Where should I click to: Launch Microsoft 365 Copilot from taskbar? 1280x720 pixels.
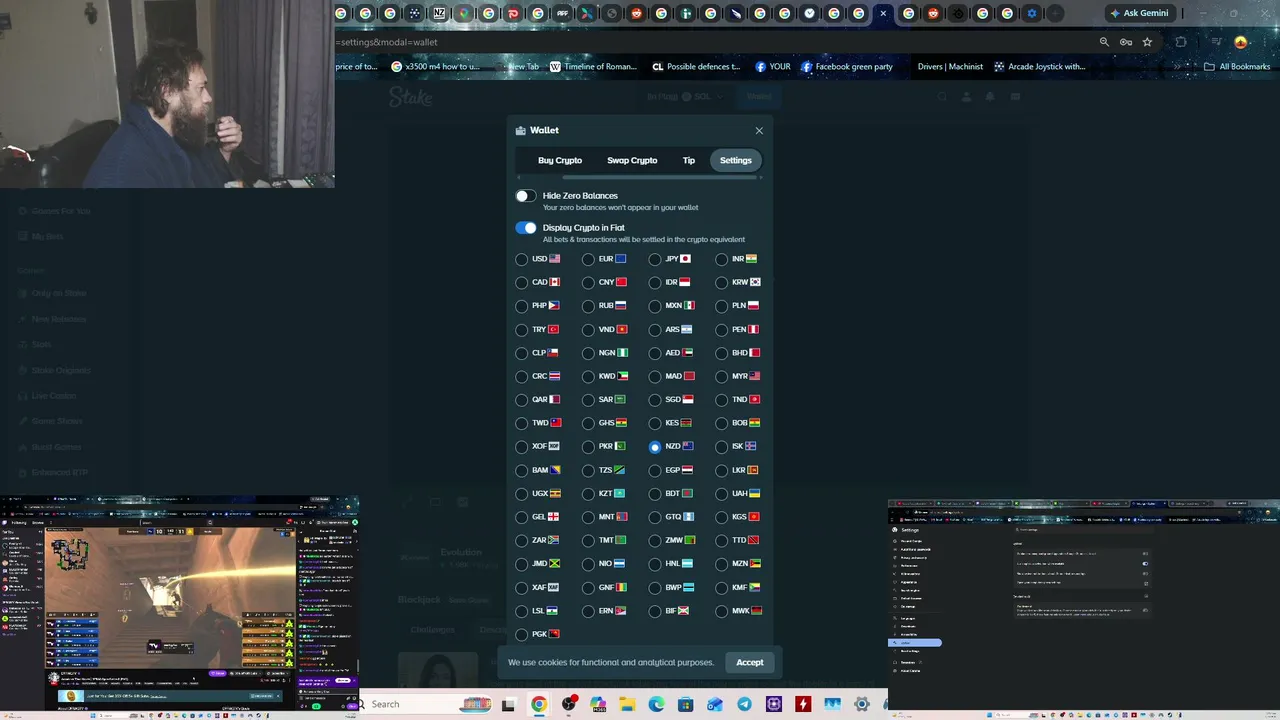(x=598, y=705)
